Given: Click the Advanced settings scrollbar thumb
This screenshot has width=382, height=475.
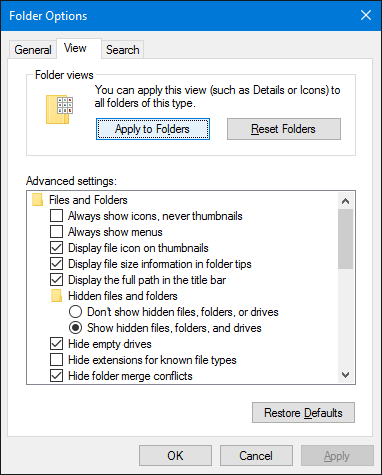Looking at the screenshot, I should tap(346, 239).
